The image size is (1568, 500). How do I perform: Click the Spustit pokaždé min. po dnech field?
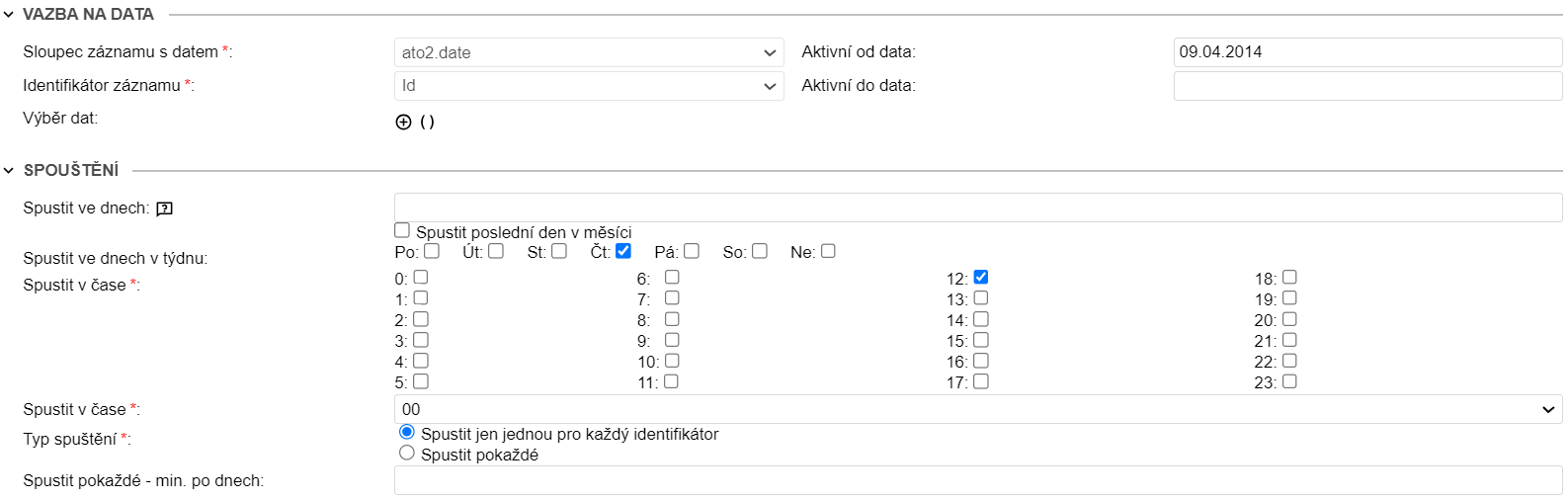[978, 480]
